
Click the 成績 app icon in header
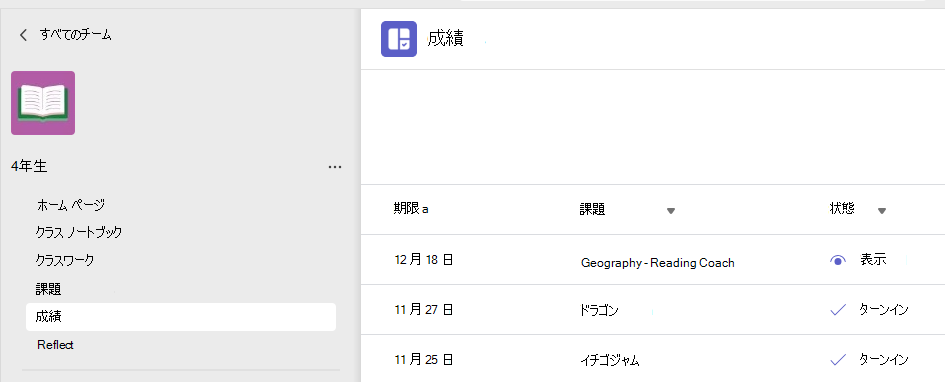click(x=399, y=39)
